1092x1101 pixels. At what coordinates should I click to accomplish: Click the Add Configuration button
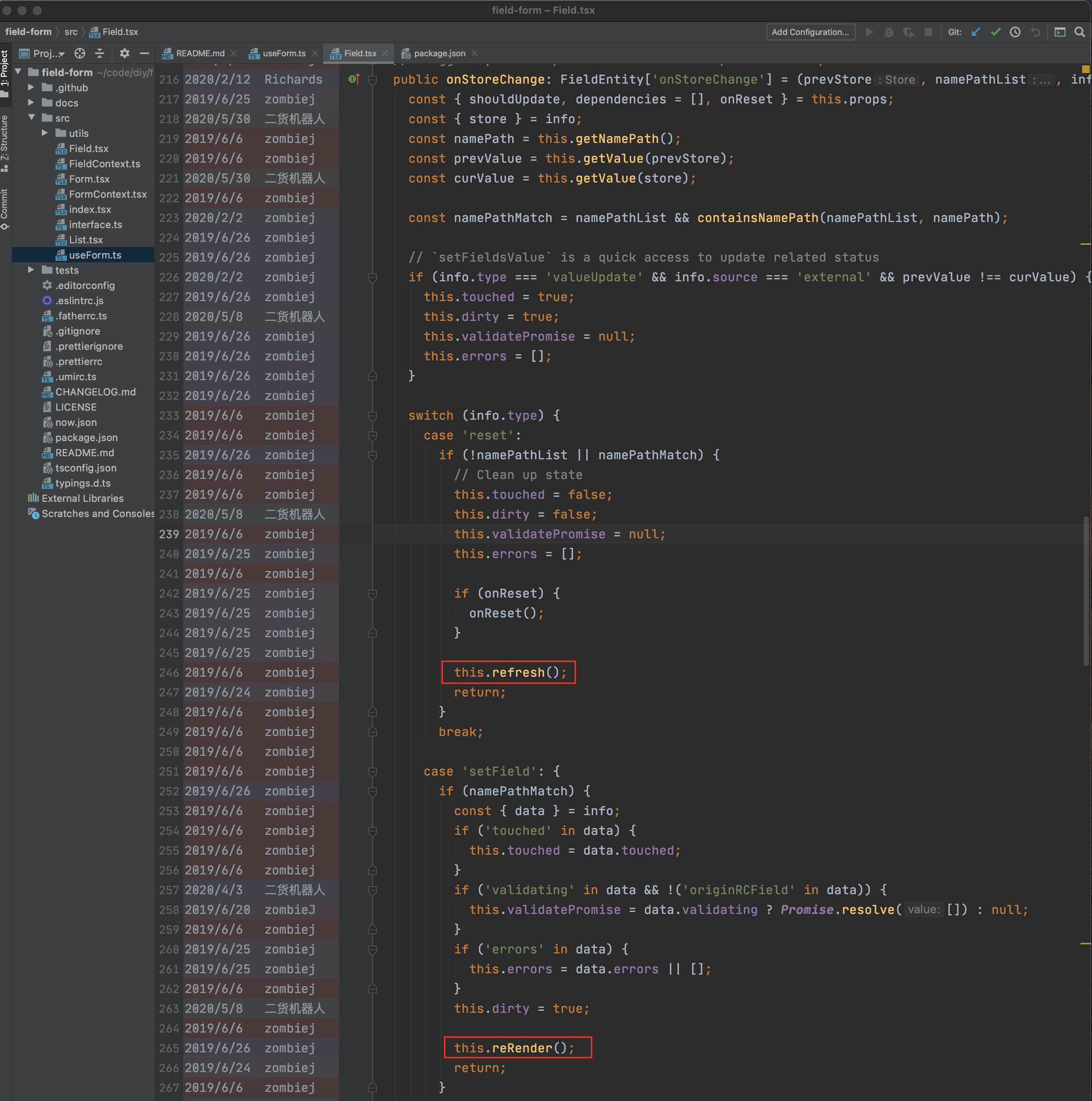811,32
